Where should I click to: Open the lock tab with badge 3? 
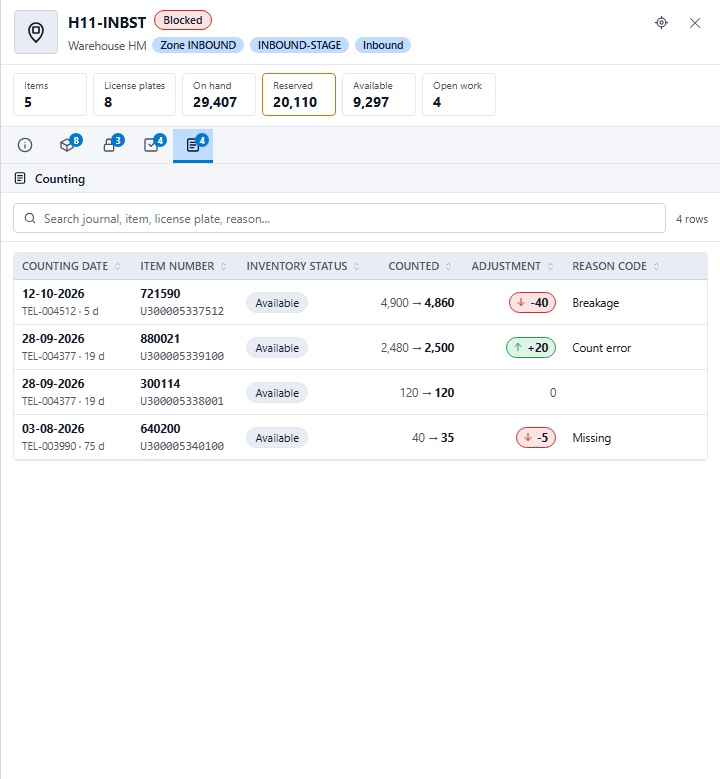(110, 145)
